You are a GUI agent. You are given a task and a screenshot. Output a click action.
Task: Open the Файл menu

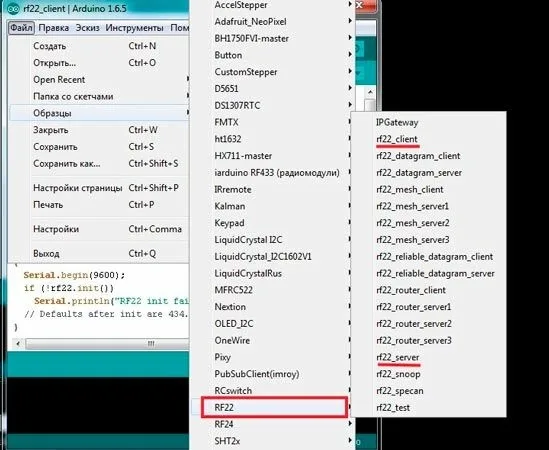[21, 28]
